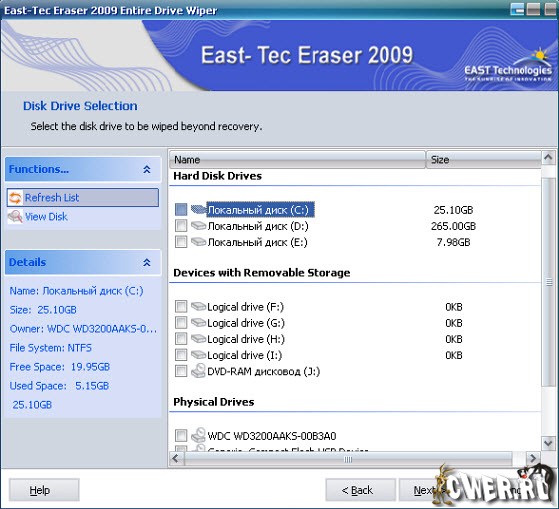
Task: Click drive icon of Logical drive (H:)
Action: pos(199,339)
